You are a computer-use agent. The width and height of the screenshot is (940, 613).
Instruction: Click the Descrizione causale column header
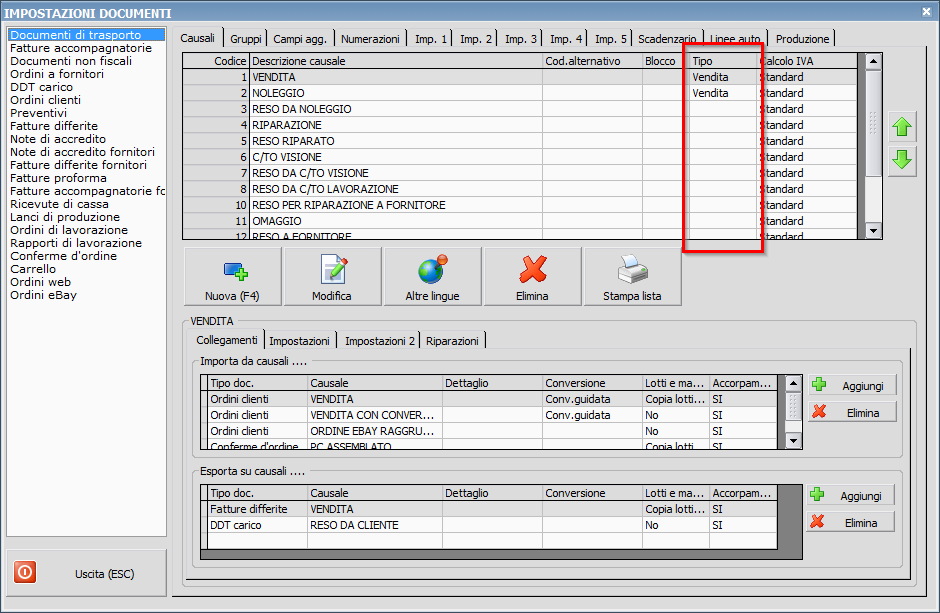pyautogui.click(x=396, y=61)
